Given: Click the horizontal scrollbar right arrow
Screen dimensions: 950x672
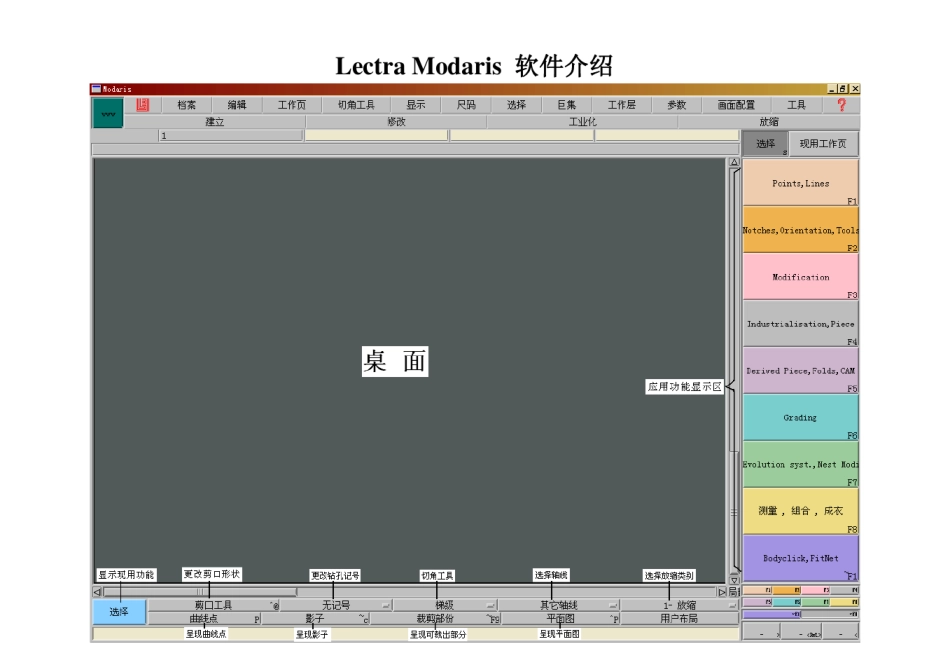Looking at the screenshot, I should 722,591.
